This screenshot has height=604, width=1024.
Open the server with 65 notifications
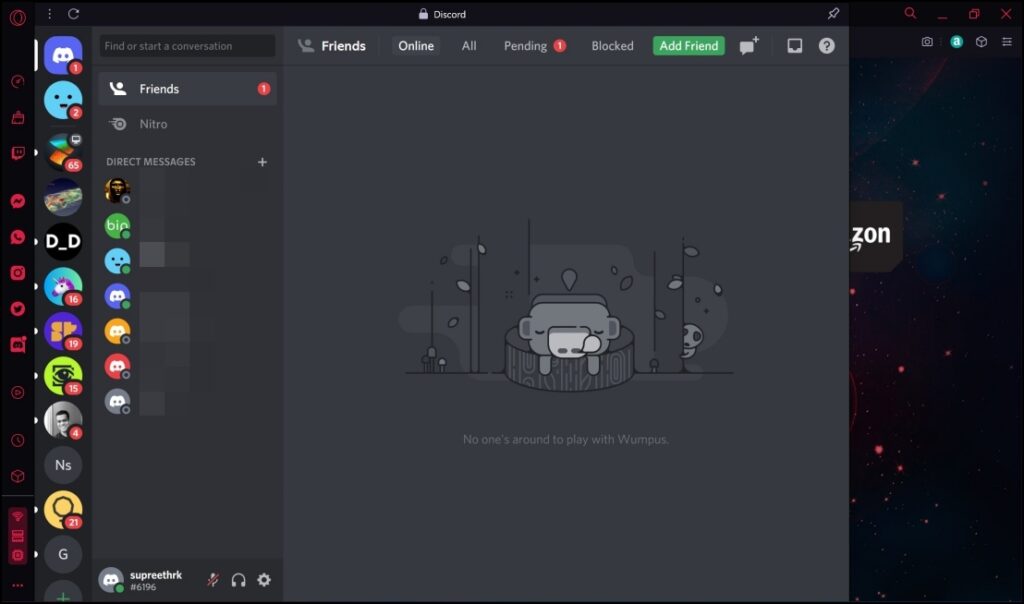63,152
